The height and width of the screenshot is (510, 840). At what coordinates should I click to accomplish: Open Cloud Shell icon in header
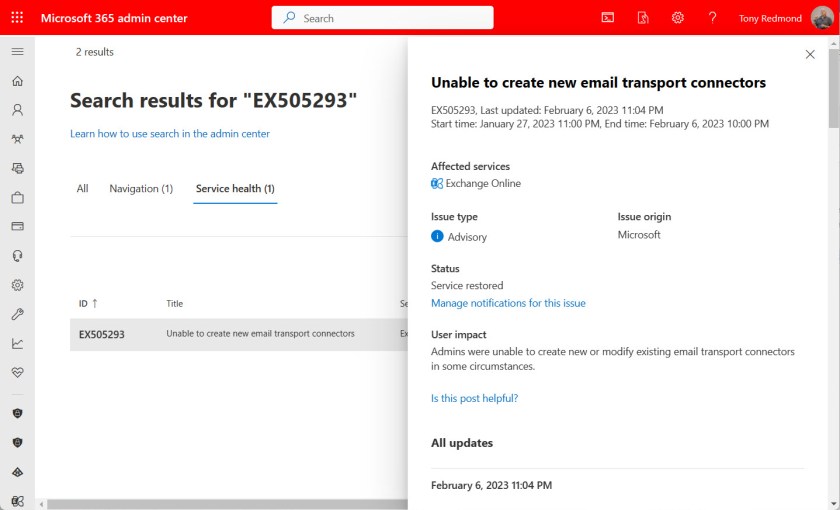point(608,18)
